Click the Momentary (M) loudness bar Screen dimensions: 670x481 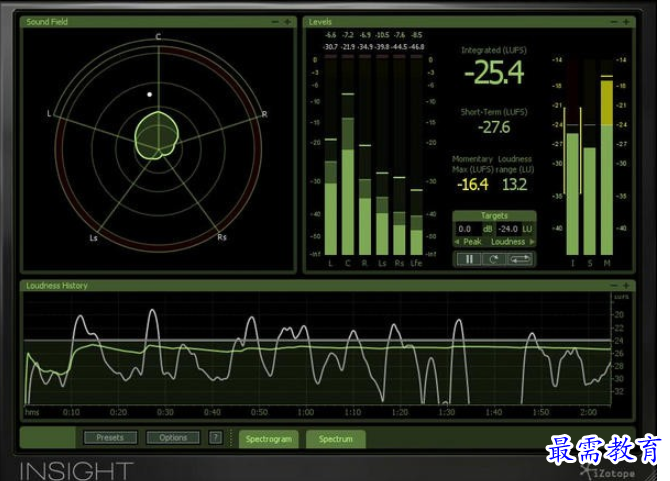point(607,157)
